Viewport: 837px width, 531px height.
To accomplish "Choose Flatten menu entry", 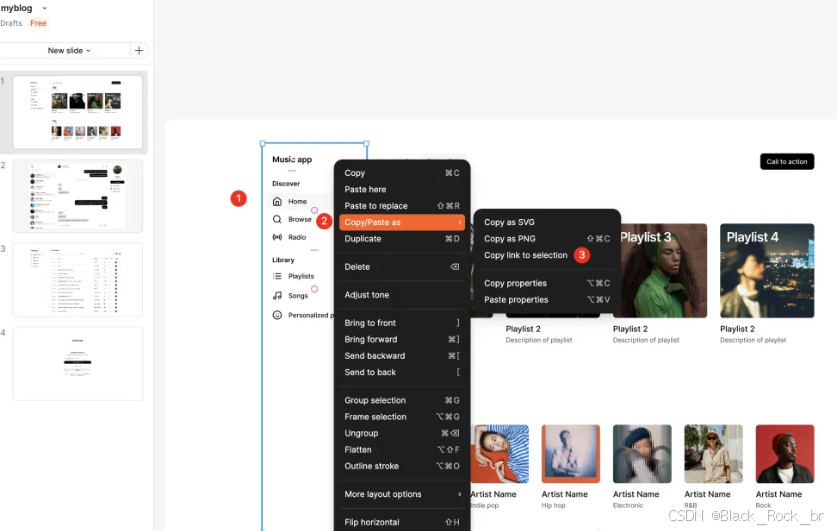I will click(x=402, y=450).
